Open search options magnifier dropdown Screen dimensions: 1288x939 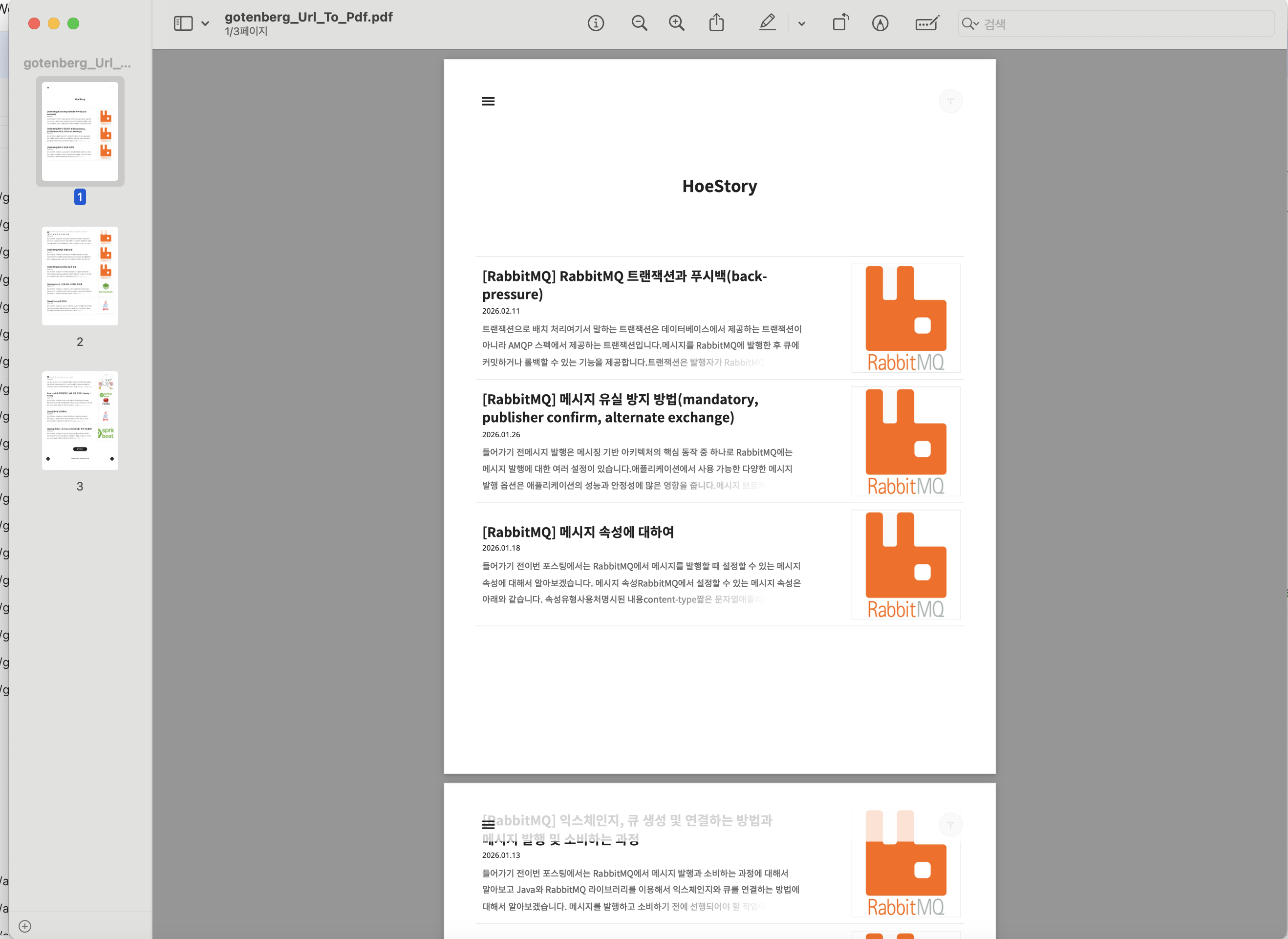pyautogui.click(x=970, y=24)
